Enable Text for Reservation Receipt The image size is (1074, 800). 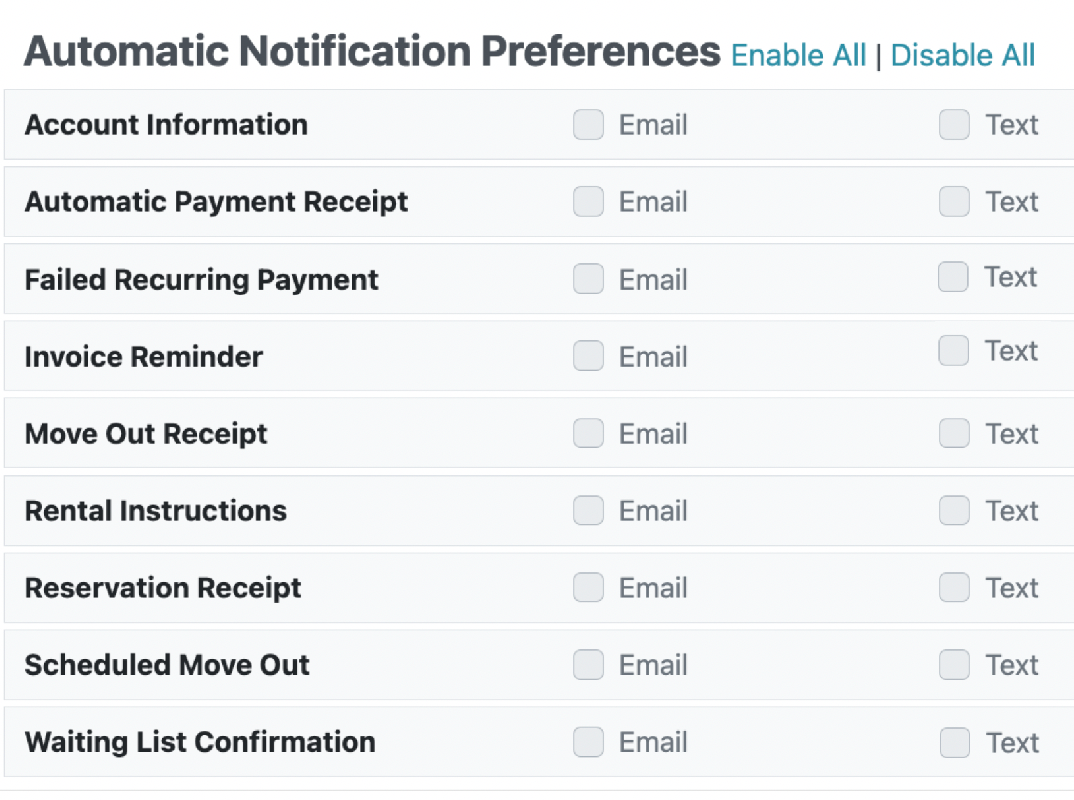954,587
